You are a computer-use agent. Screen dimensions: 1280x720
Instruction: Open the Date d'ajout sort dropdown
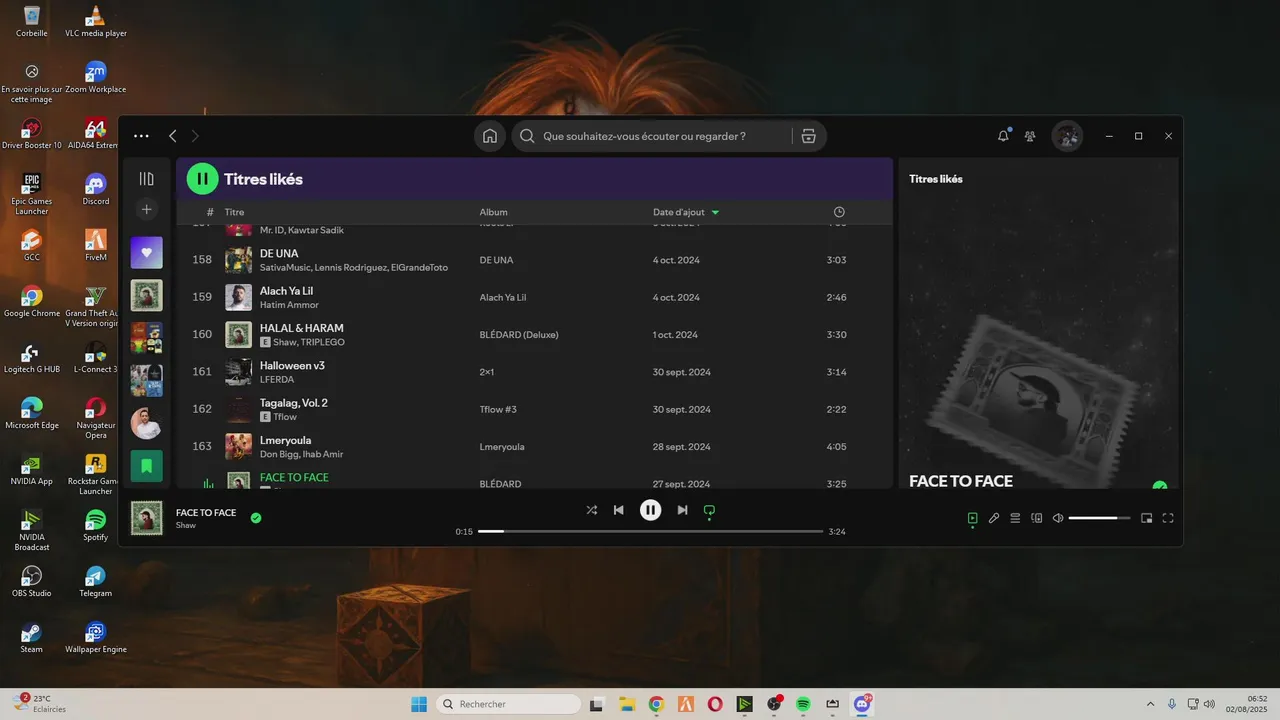686,212
